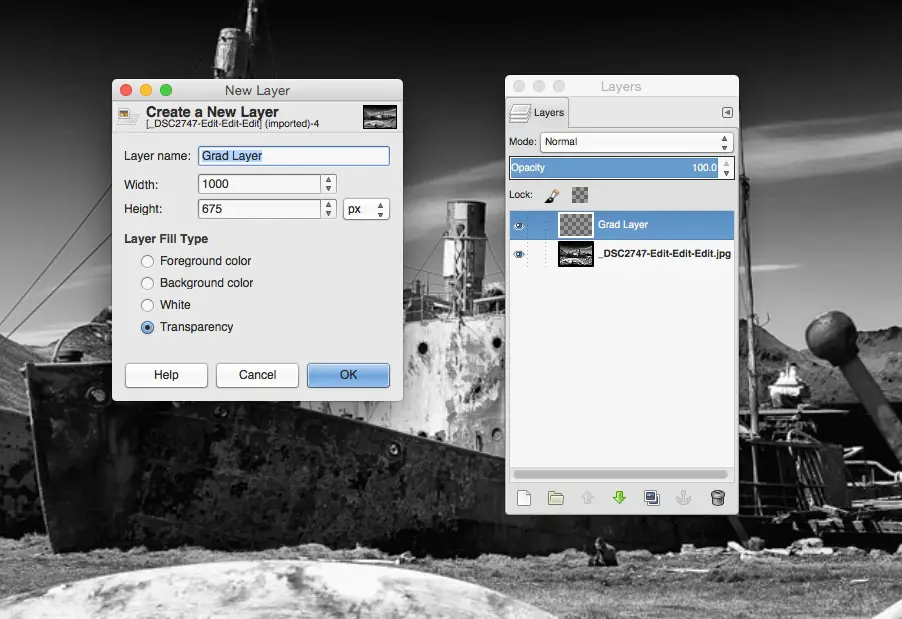Adjust the Opacity stepper arrows
Screen dimensions: 902x619
pos(727,168)
